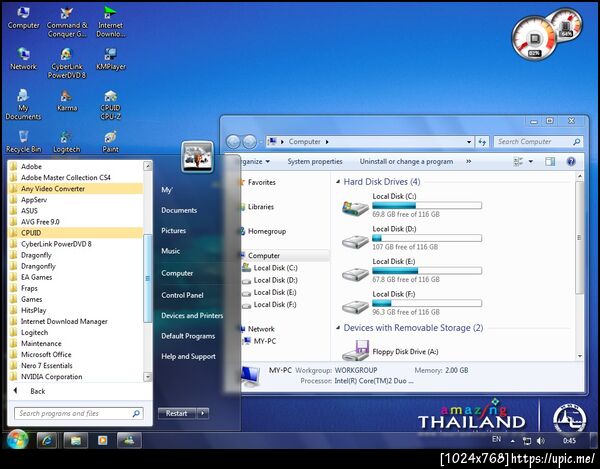
Task: Click the user account picture in Start menu
Action: point(197,157)
